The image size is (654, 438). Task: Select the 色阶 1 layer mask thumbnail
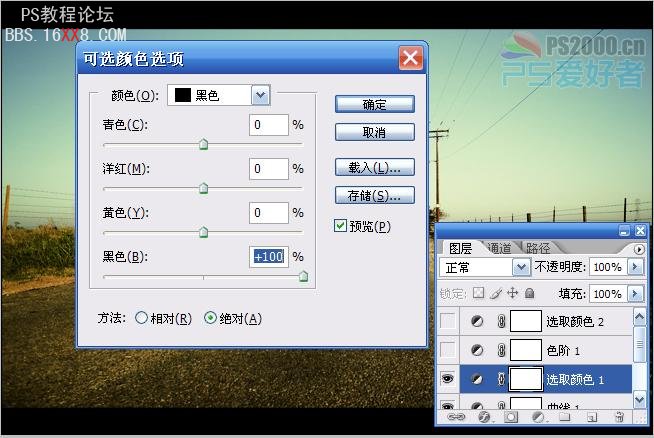point(526,350)
